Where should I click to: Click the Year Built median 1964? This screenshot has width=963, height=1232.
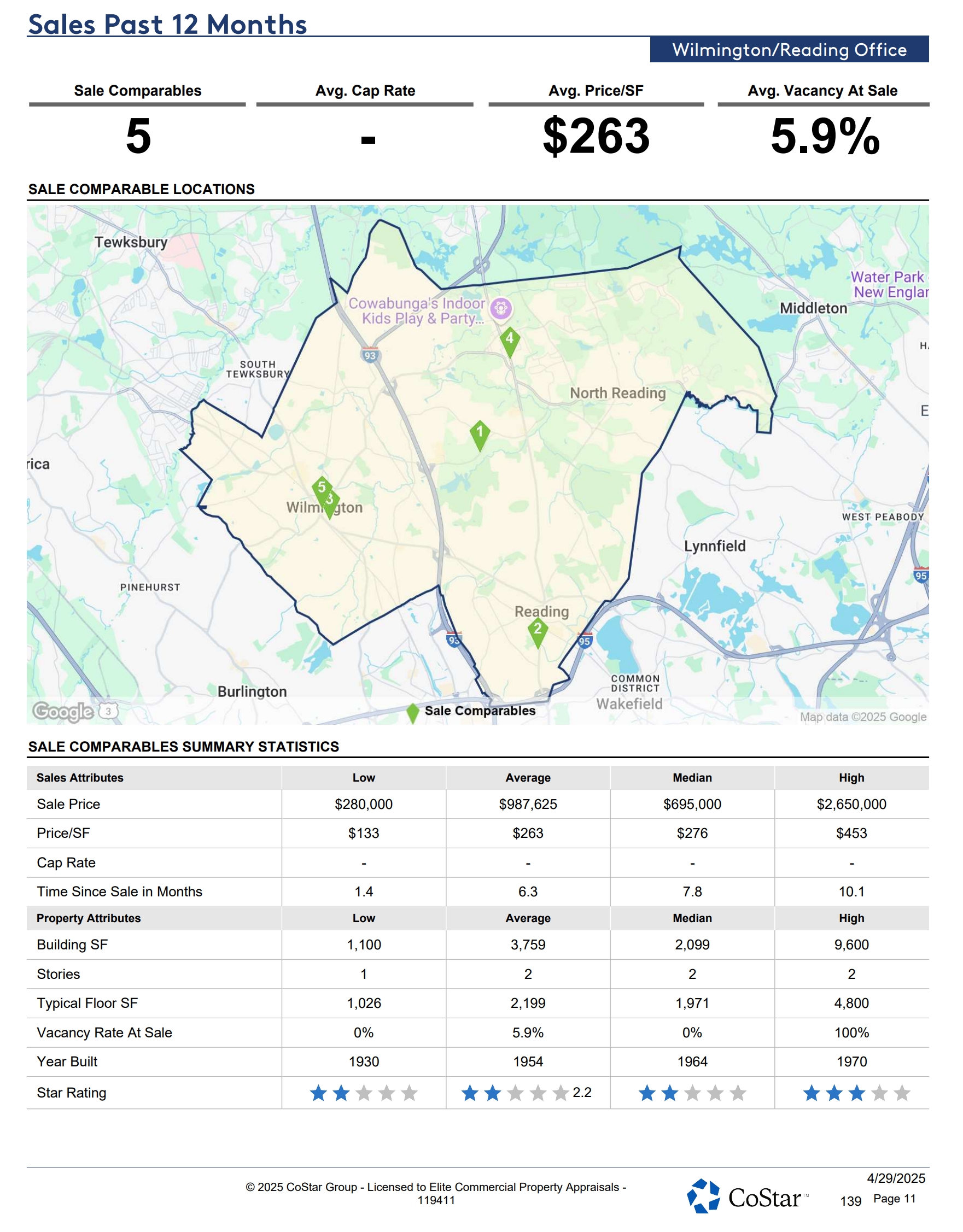[x=692, y=1062]
